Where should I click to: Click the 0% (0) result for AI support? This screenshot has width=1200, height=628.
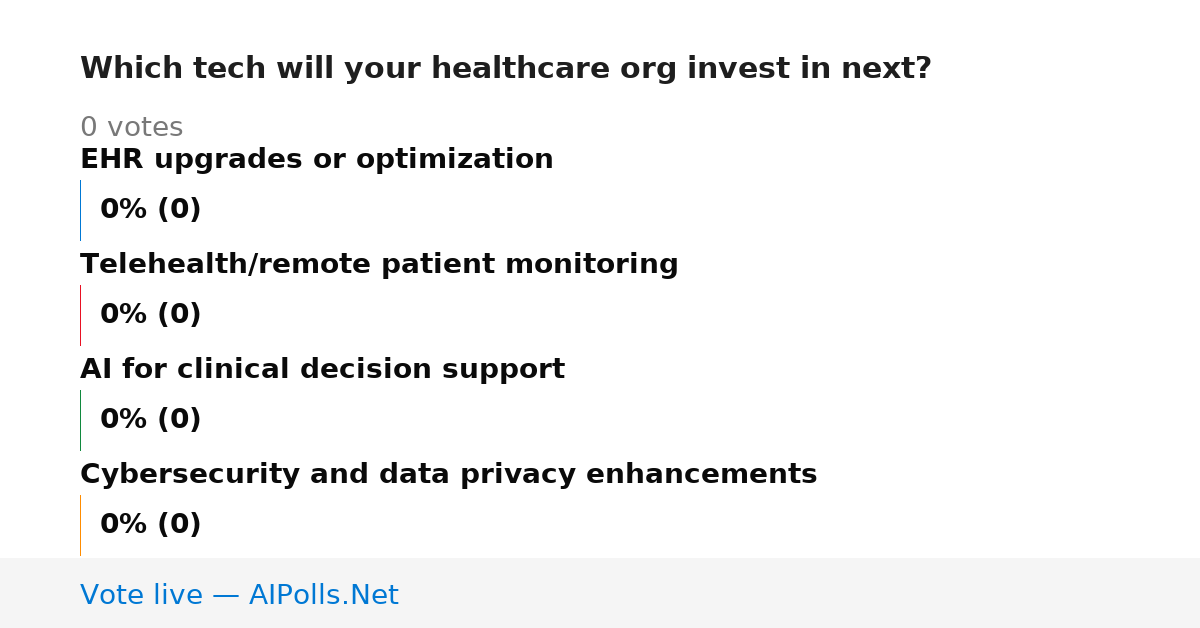click(150, 420)
